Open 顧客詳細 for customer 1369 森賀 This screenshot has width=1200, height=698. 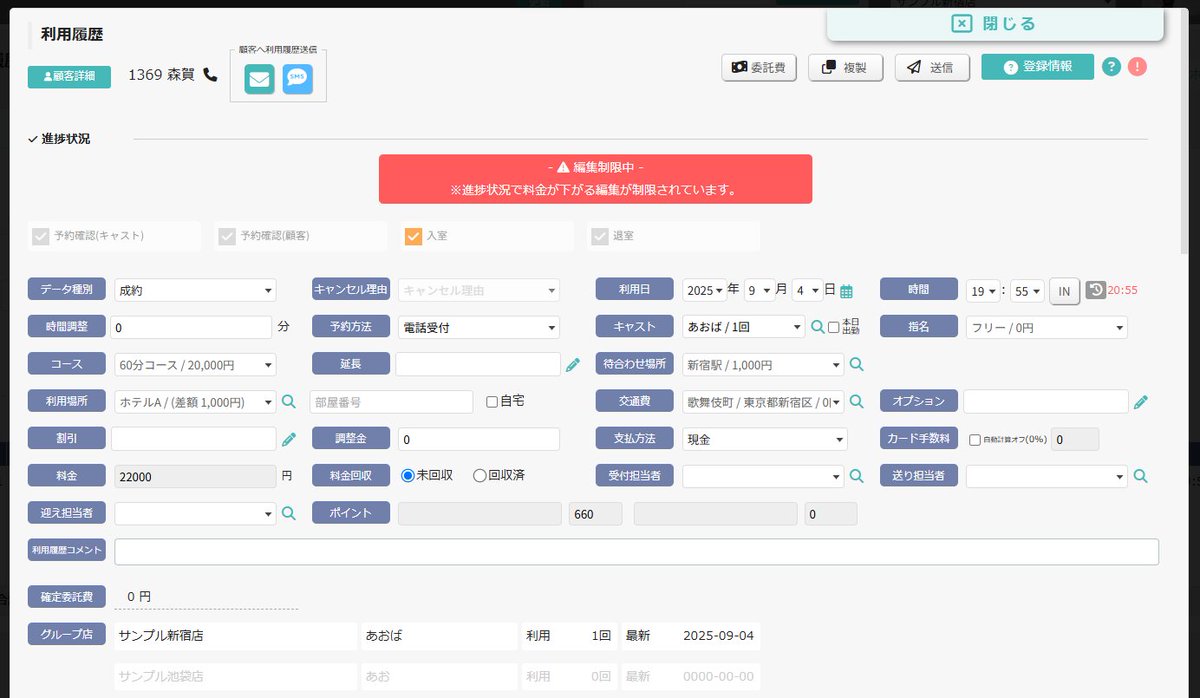pos(69,77)
